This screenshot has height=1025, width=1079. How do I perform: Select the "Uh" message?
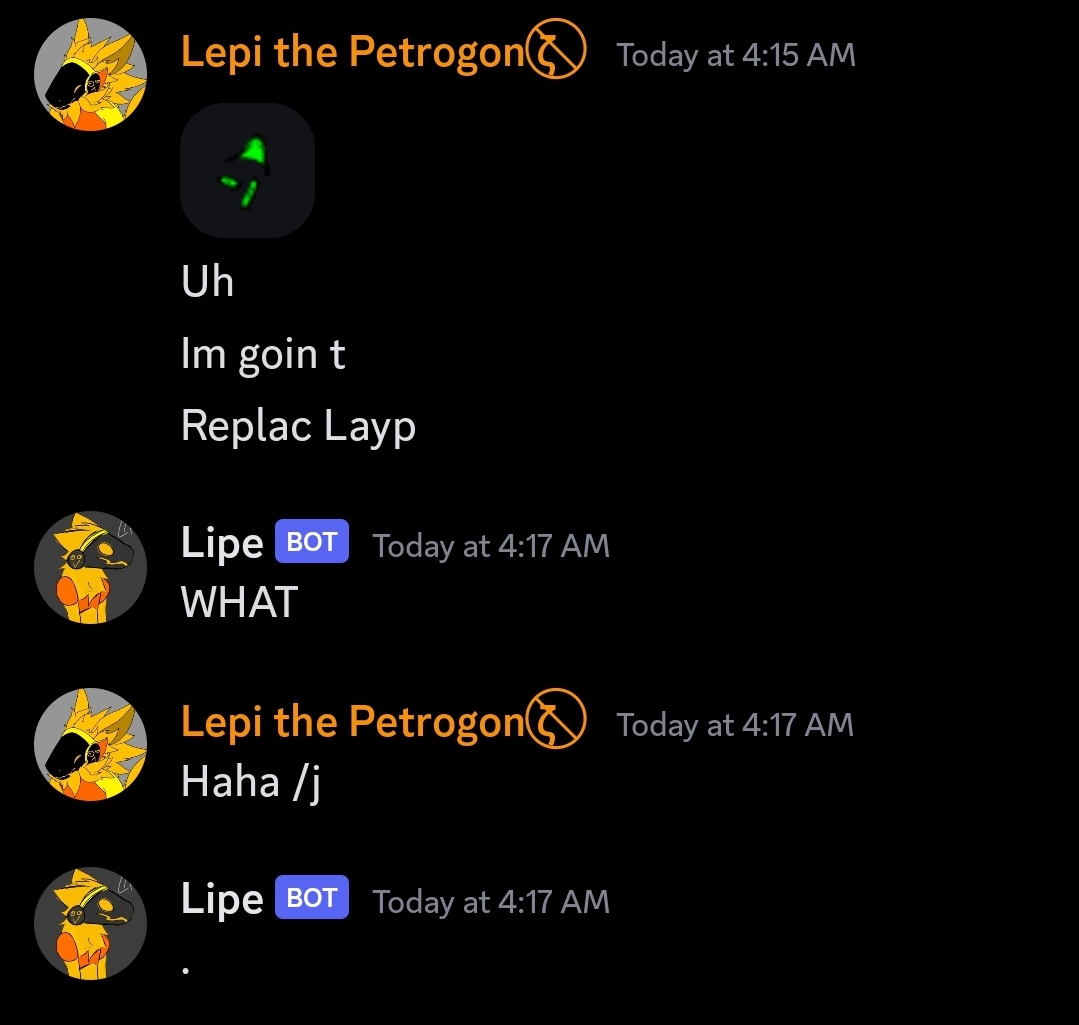pos(208,282)
